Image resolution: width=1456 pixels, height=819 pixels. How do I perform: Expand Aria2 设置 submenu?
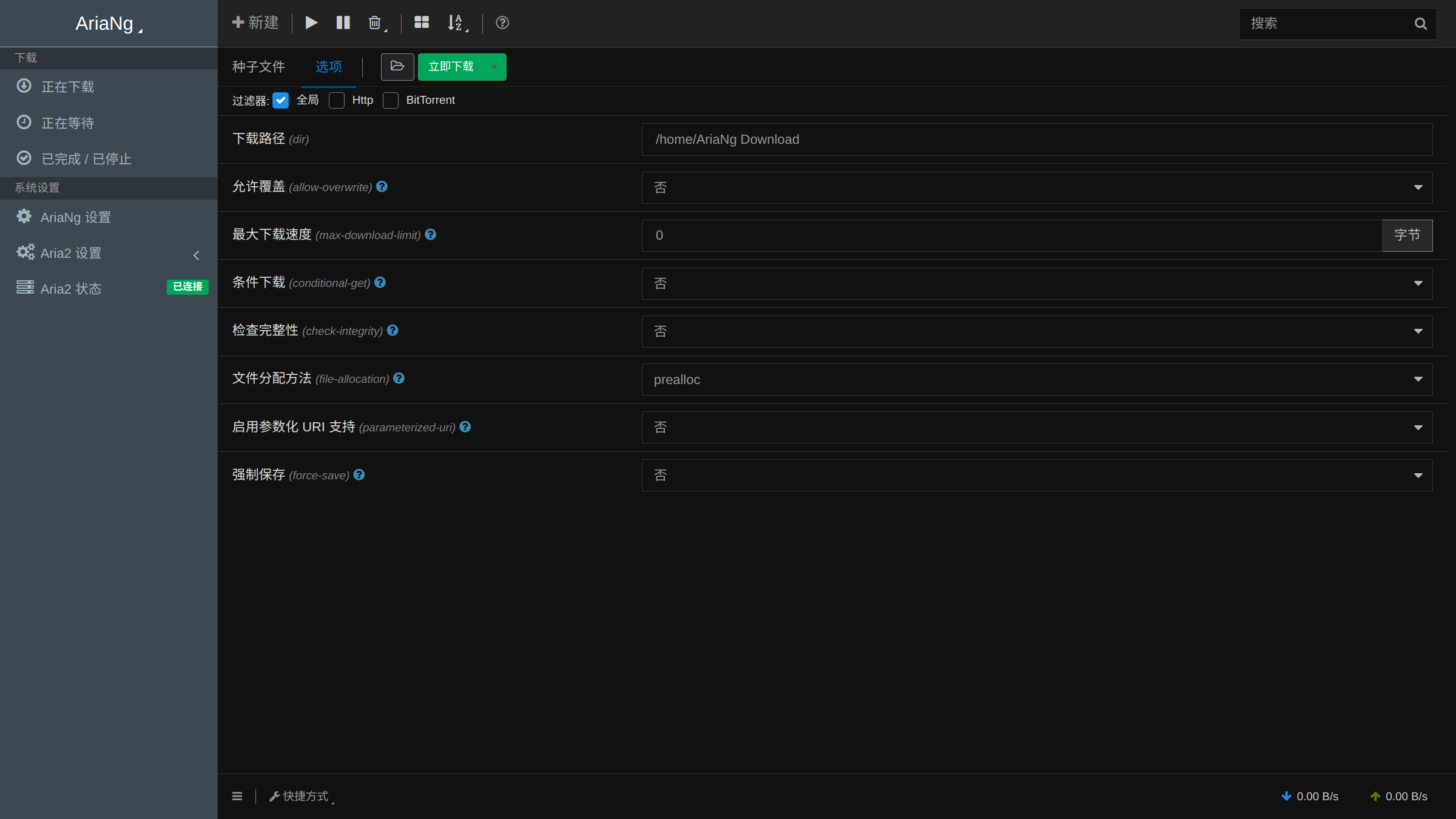[x=109, y=253]
